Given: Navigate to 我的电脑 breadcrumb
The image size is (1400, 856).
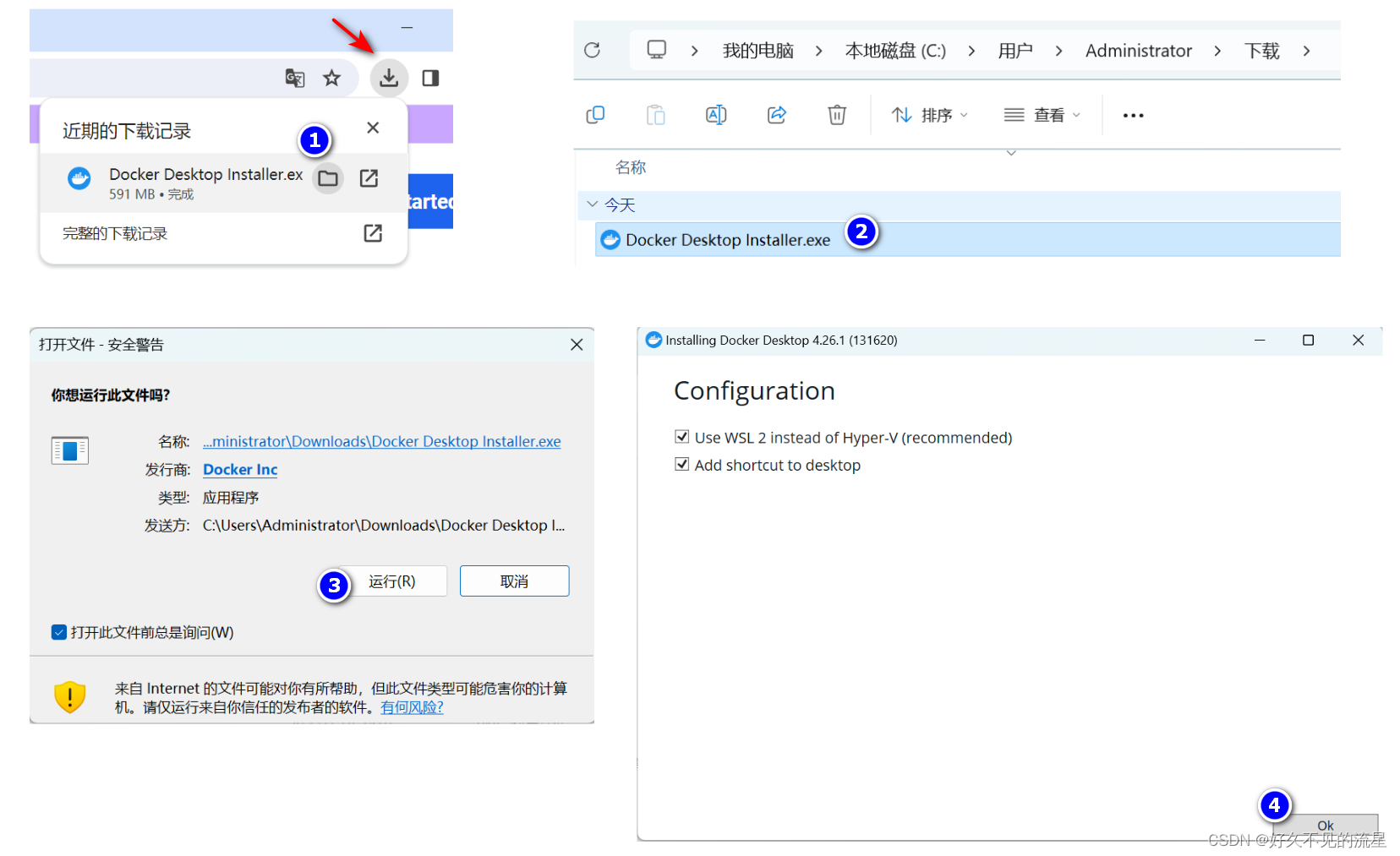Looking at the screenshot, I should [758, 51].
